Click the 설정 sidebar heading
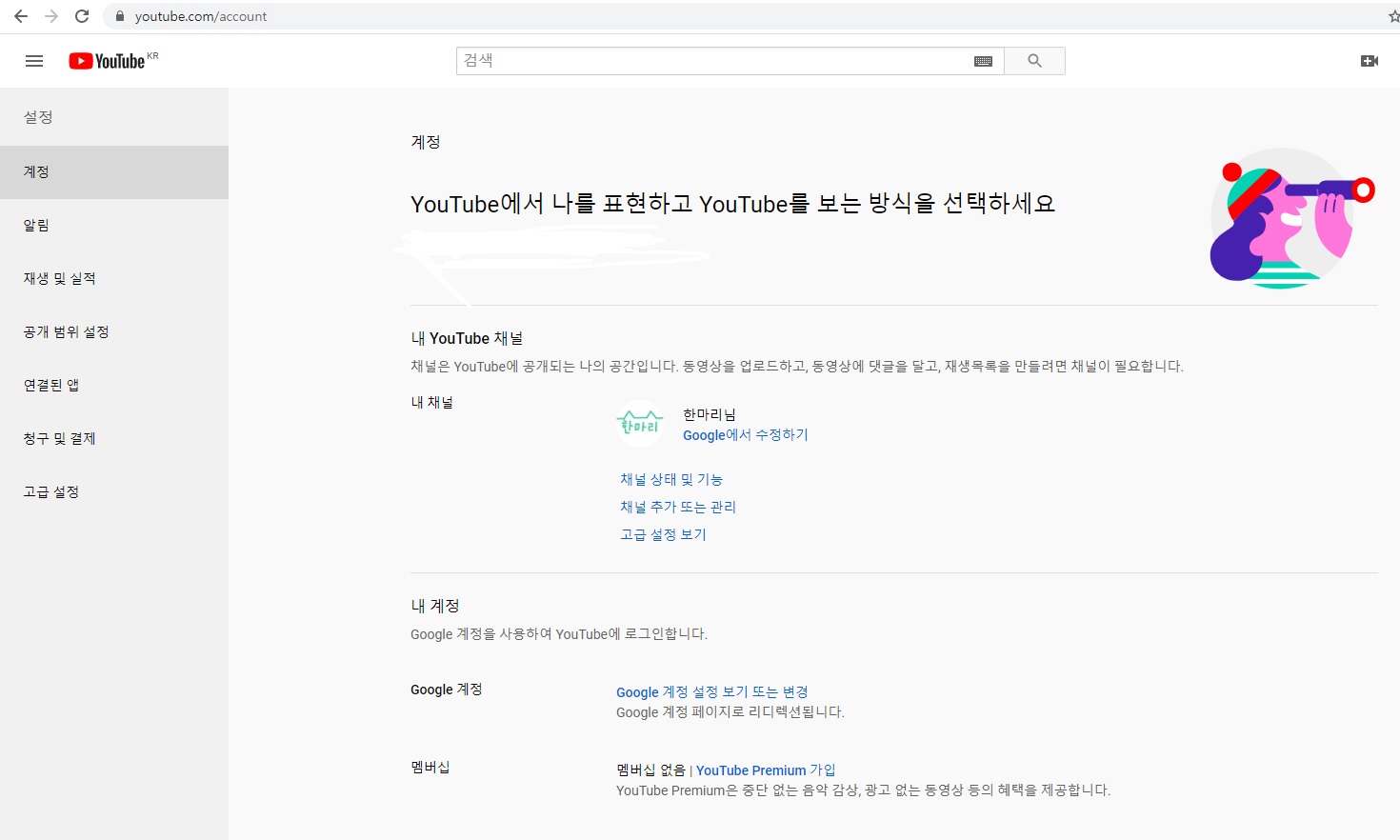The height and width of the screenshot is (840, 1400). pos(38,117)
